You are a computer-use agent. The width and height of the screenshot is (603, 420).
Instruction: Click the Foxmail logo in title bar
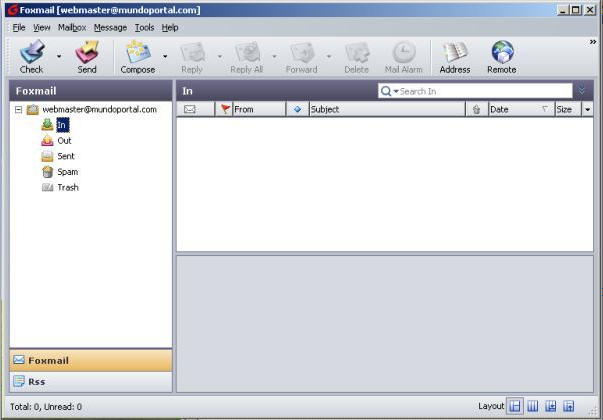click(x=13, y=10)
